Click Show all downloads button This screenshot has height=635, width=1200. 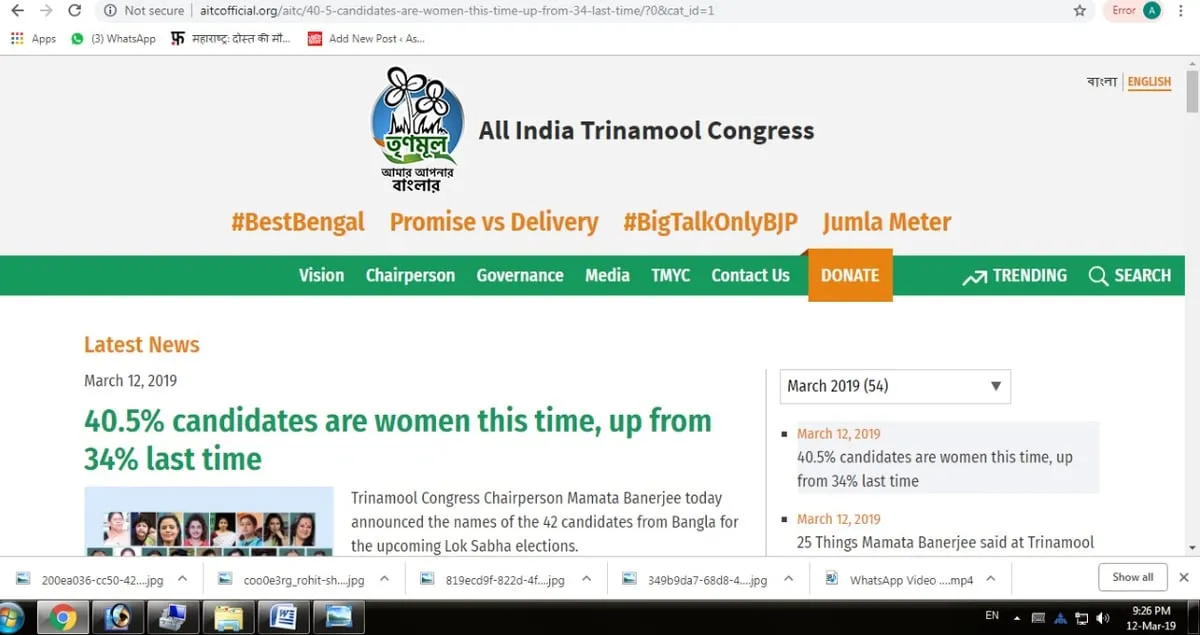tap(1132, 577)
